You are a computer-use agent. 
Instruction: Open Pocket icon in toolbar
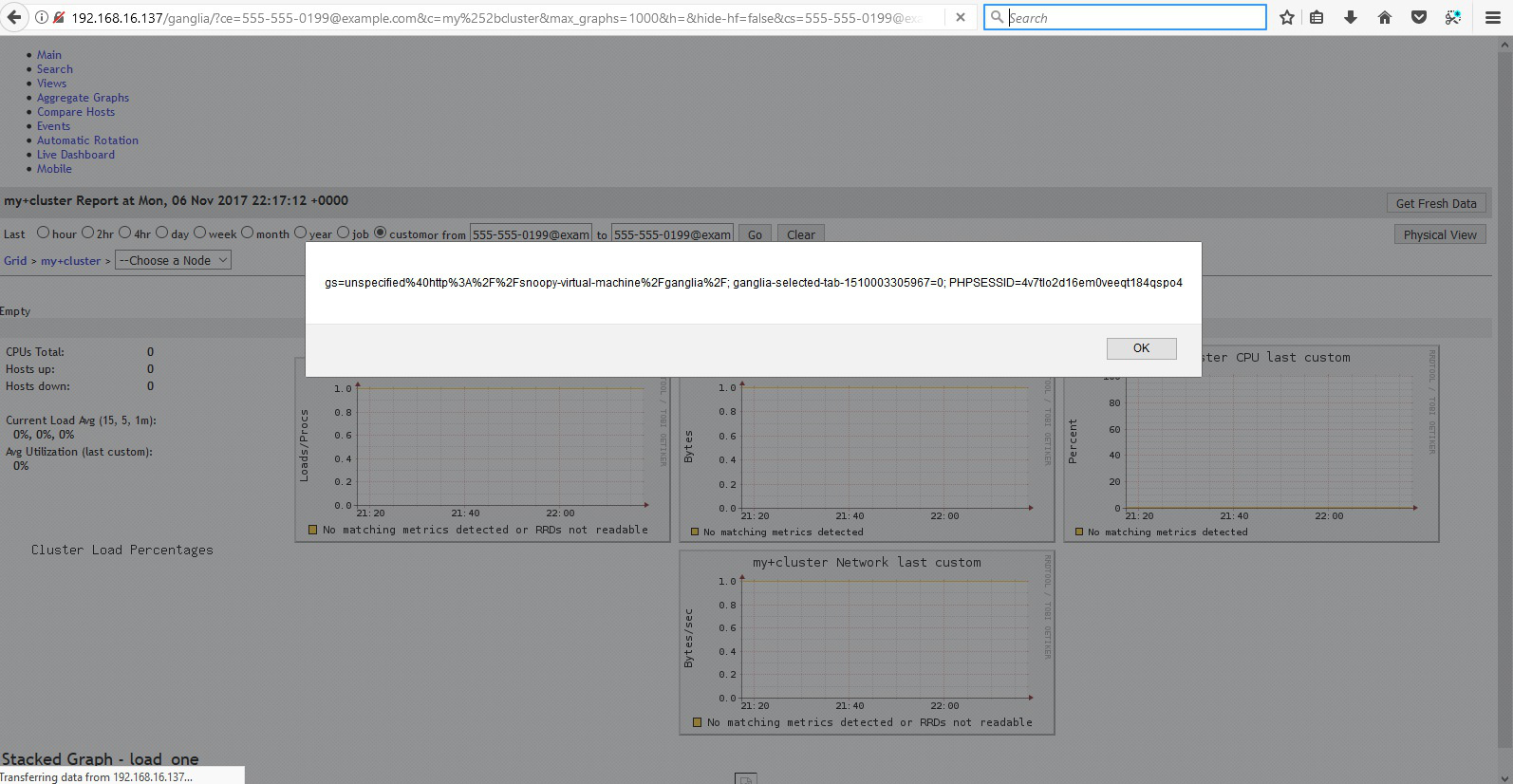click(1419, 17)
